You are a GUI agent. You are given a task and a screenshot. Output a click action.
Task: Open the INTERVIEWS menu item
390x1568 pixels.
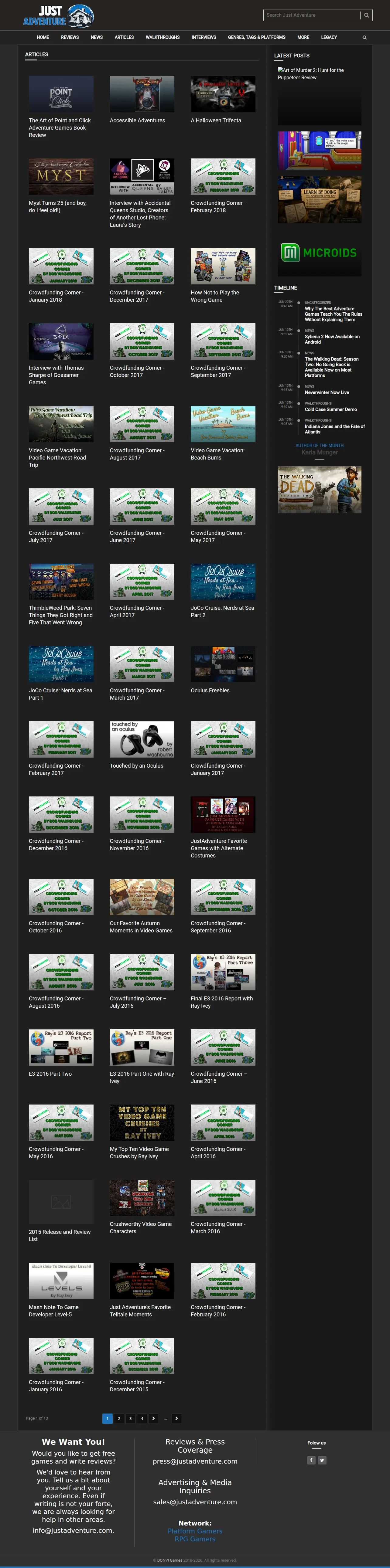pos(204,38)
